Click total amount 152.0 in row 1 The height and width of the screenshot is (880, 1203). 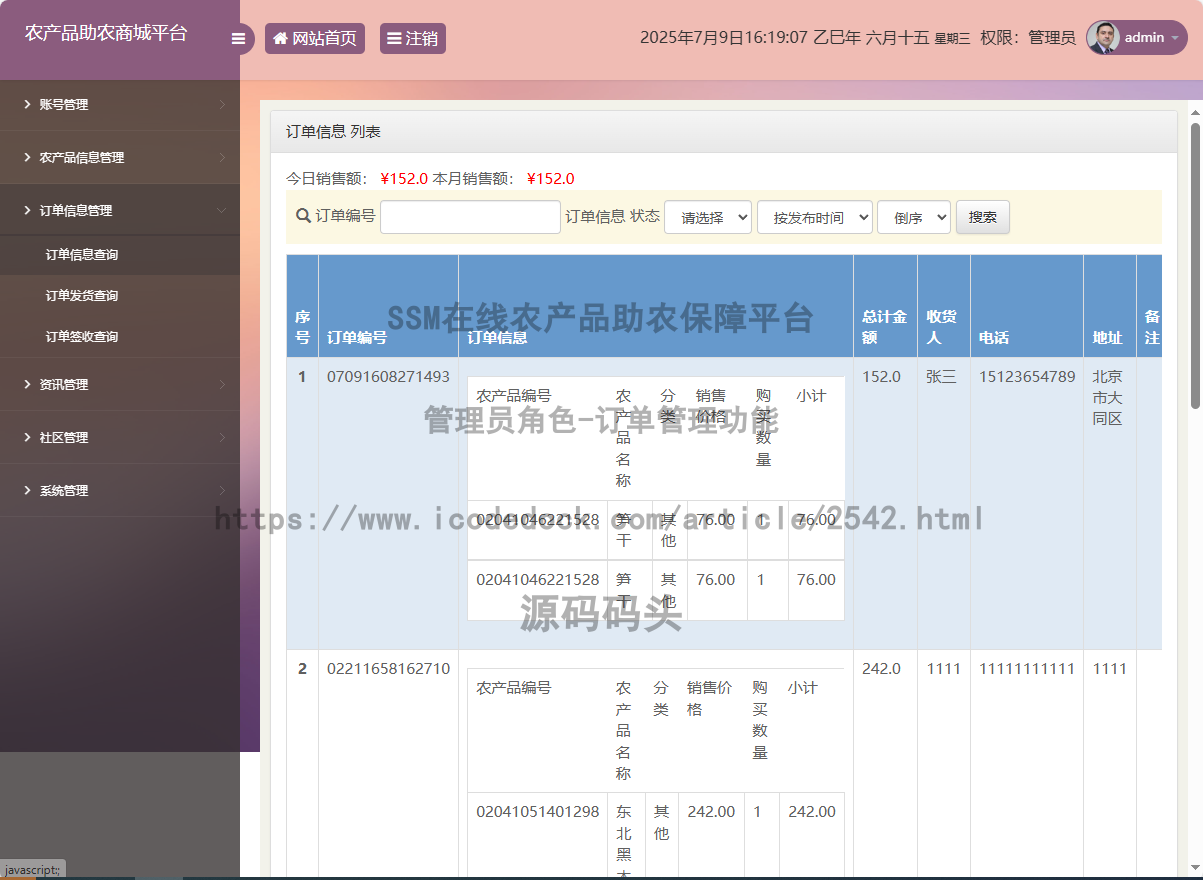881,376
